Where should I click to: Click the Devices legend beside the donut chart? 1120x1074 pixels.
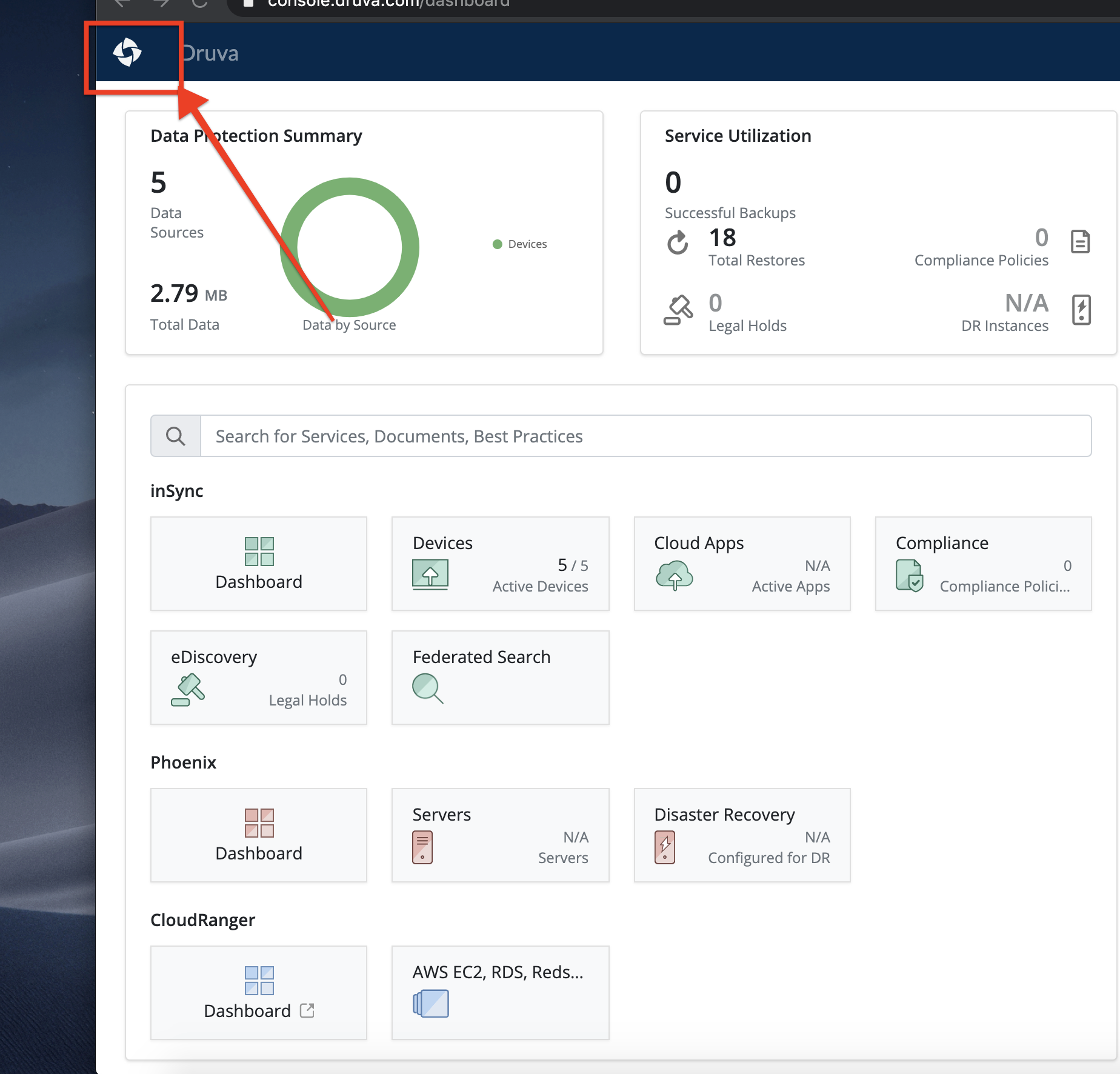click(x=520, y=244)
